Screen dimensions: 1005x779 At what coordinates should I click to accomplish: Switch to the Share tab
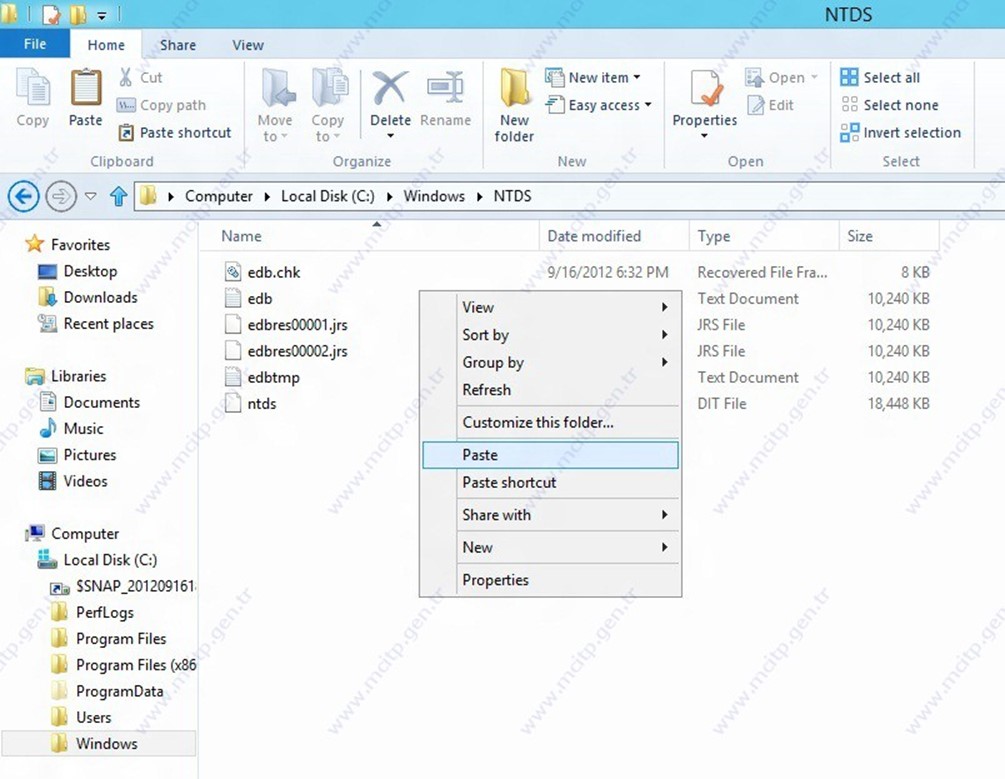[x=178, y=45]
